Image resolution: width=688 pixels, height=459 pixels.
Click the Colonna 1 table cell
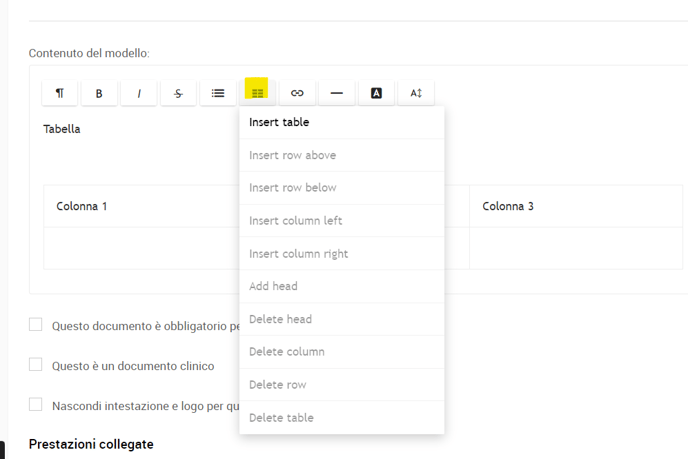pyautogui.click(x=141, y=206)
